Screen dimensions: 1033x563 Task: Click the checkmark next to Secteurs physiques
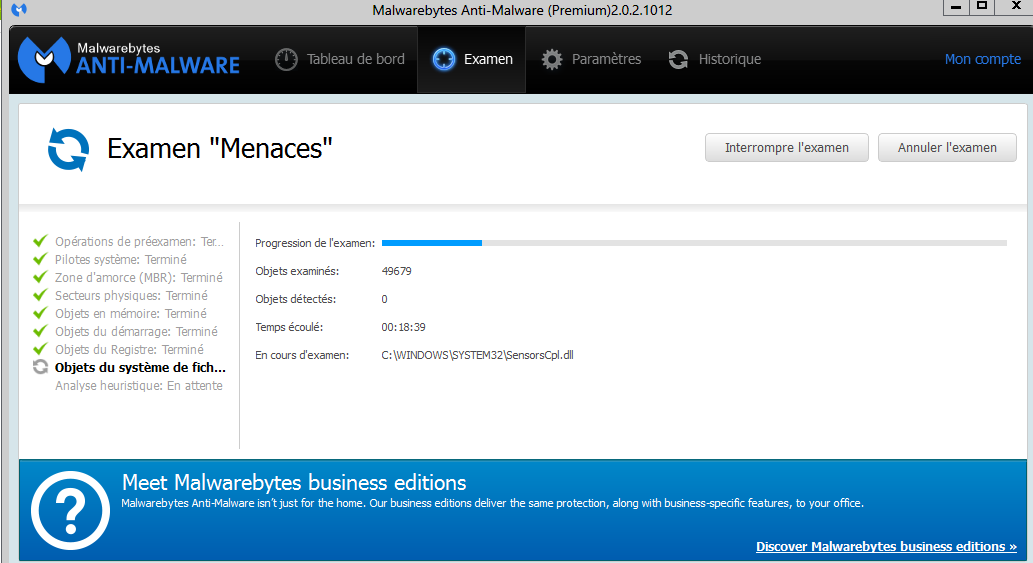[x=40, y=295]
